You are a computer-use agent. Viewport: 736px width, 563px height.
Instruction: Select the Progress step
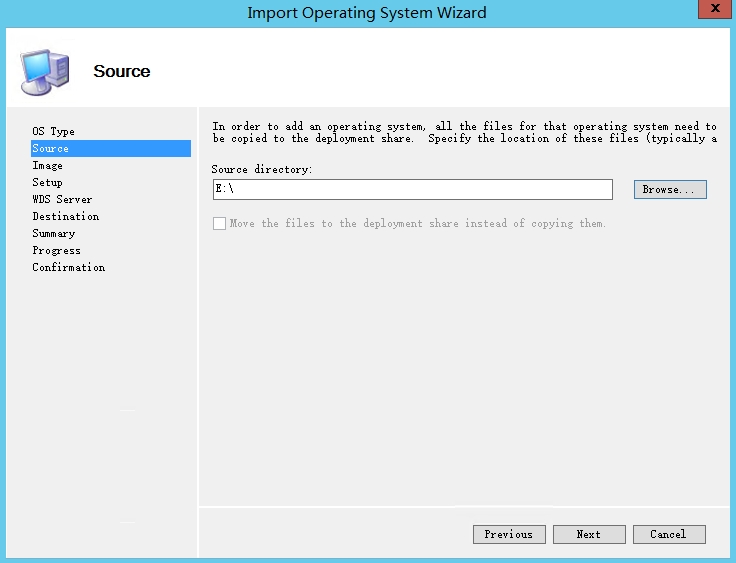point(56,250)
